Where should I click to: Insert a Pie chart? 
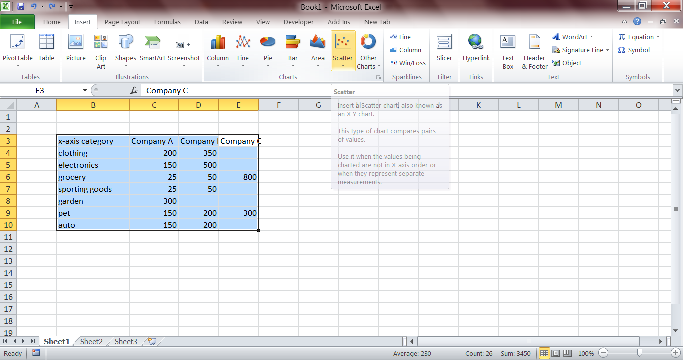[x=267, y=51]
